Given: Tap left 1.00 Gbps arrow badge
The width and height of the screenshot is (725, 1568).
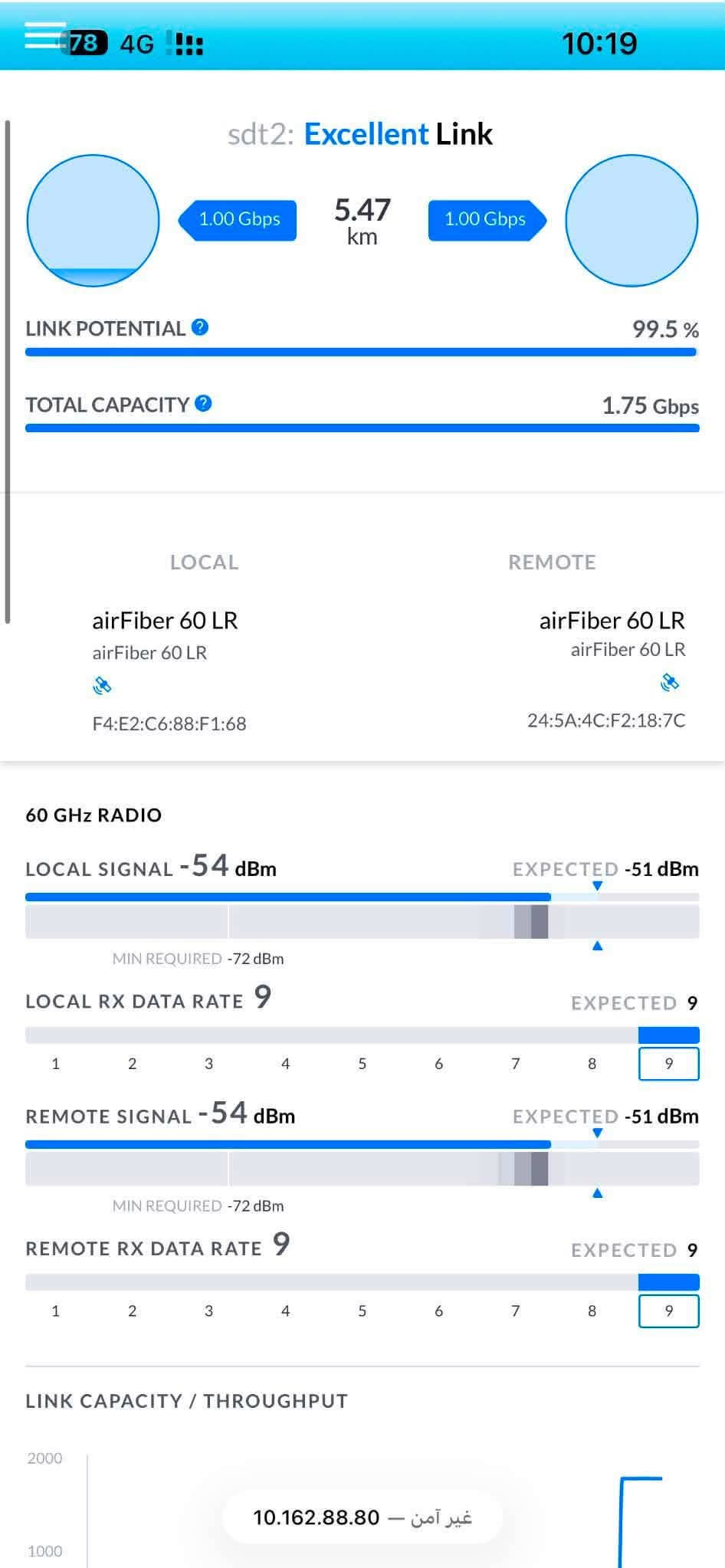Looking at the screenshot, I should pos(238,219).
